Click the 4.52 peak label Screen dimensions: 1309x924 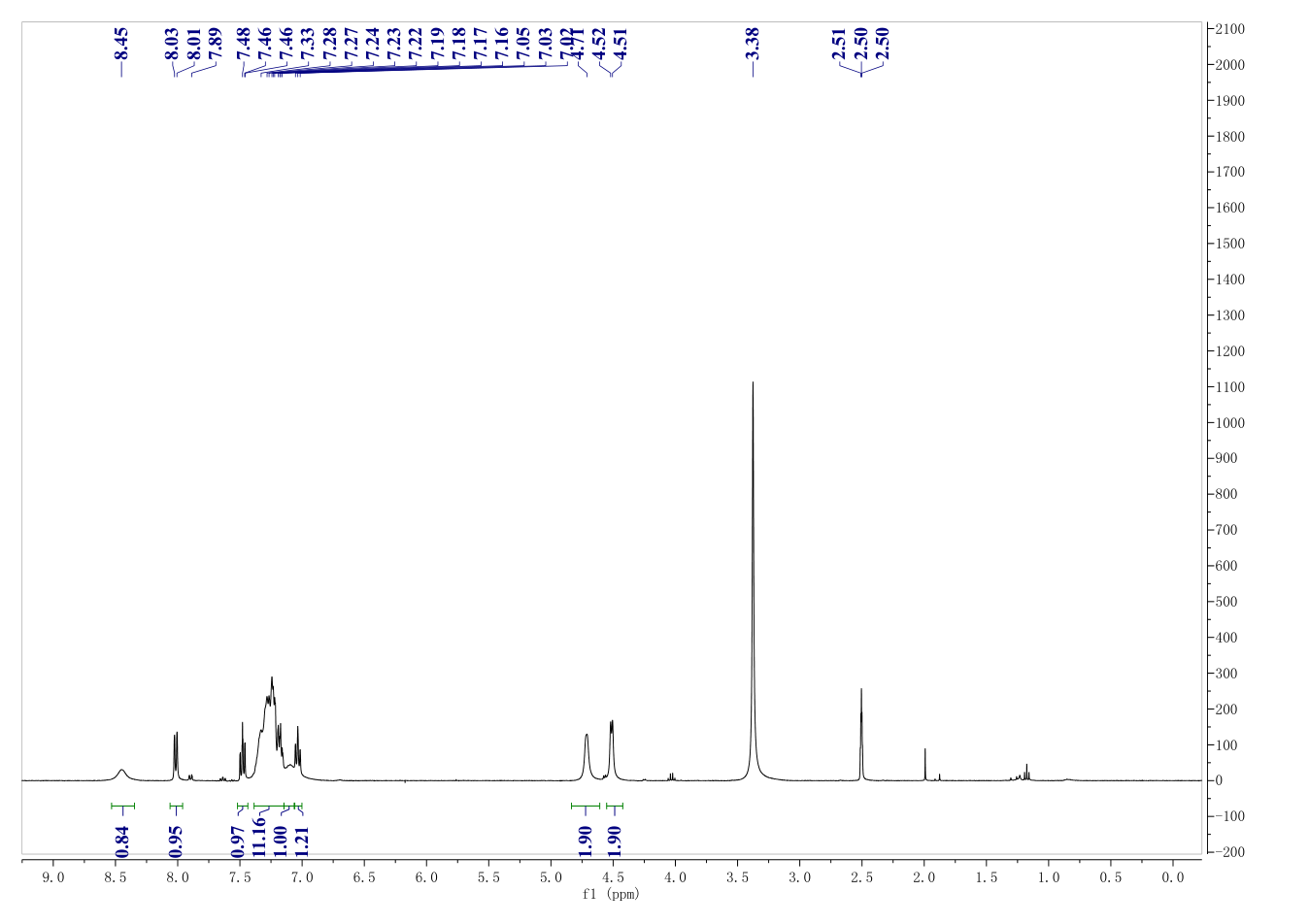point(599,43)
